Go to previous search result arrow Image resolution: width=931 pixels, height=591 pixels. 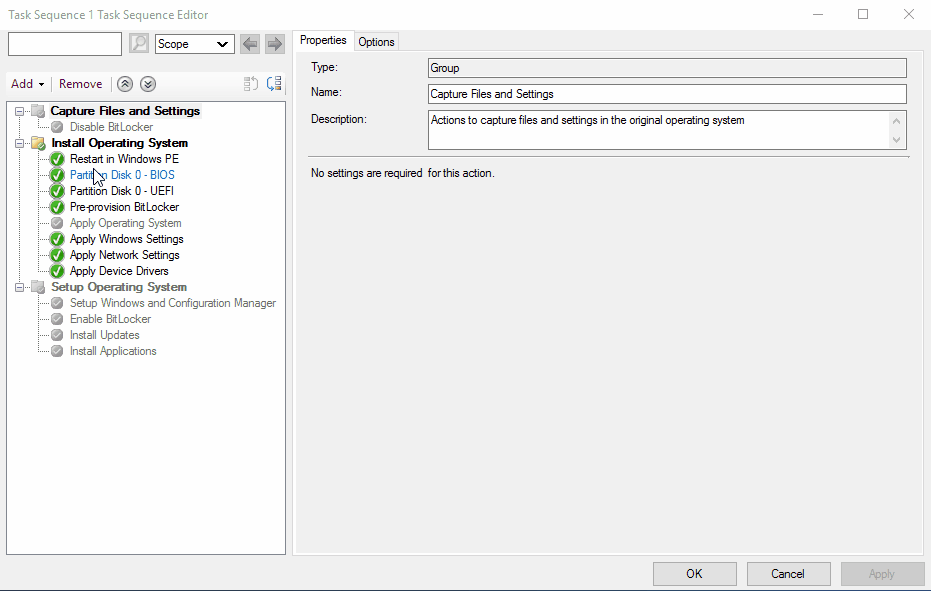tap(250, 44)
